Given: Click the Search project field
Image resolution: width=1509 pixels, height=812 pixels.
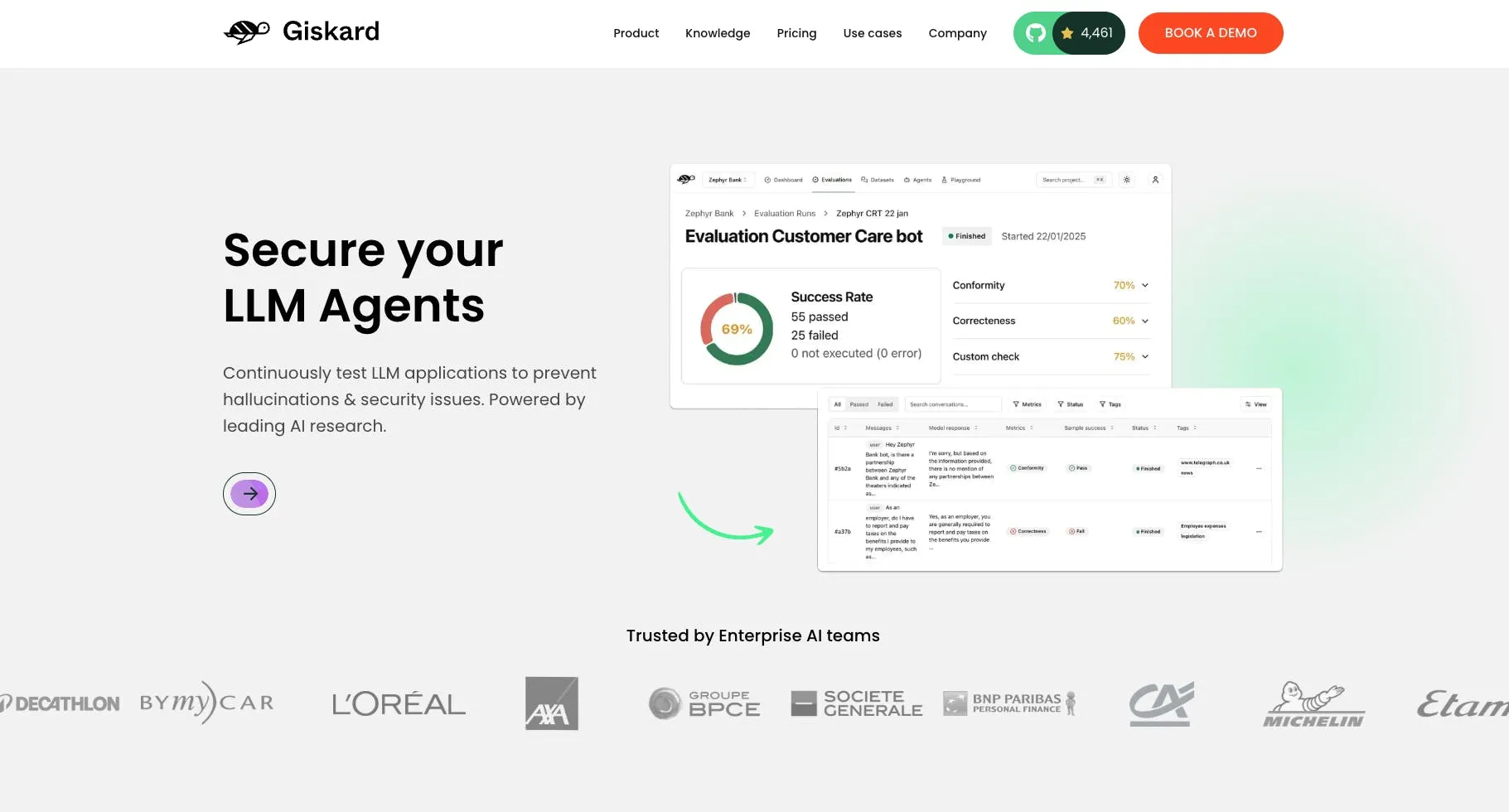Looking at the screenshot, I should click(x=1073, y=180).
